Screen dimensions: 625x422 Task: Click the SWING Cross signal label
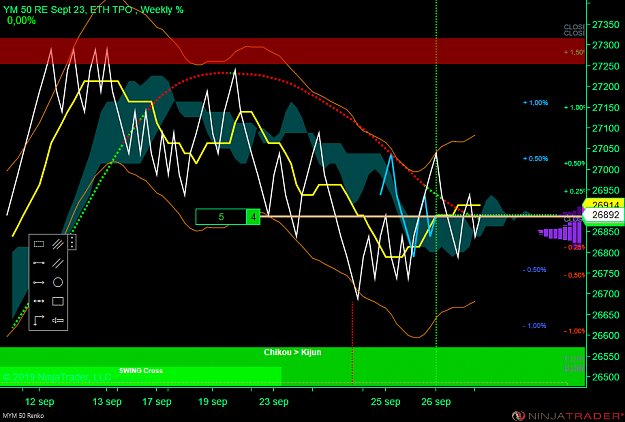(x=141, y=371)
